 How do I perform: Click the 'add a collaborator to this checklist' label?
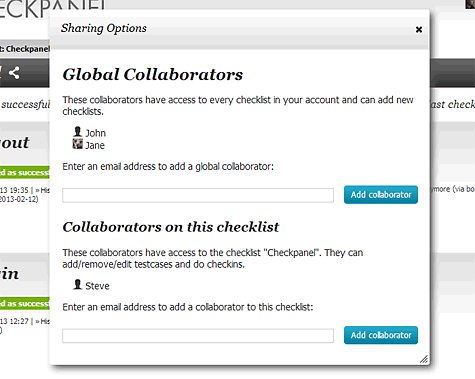point(188,307)
